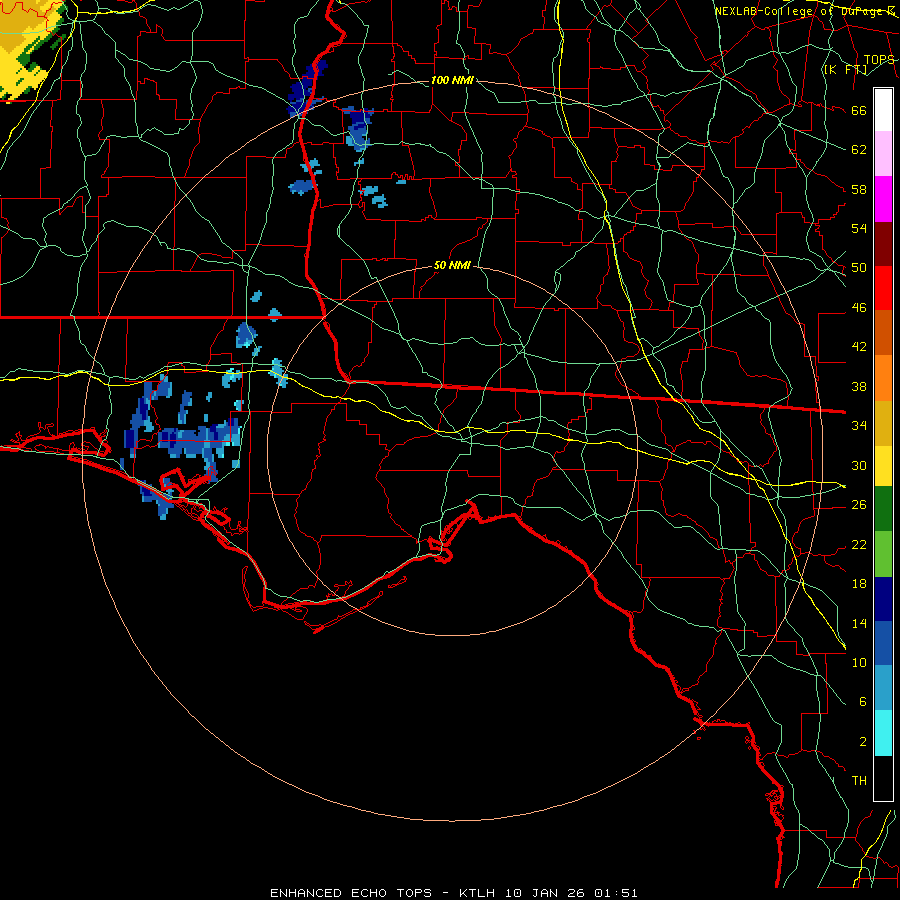Click the medium blue 14 kft color band

point(883,643)
